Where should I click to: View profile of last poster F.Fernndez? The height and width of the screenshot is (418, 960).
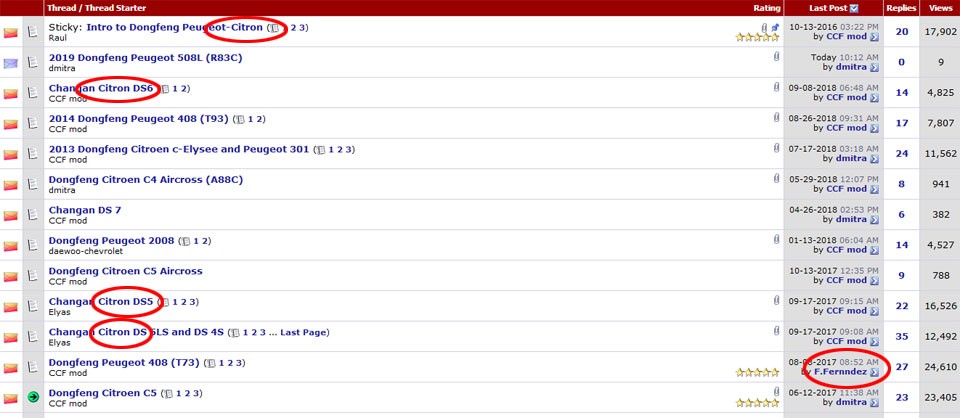pyautogui.click(x=840, y=372)
